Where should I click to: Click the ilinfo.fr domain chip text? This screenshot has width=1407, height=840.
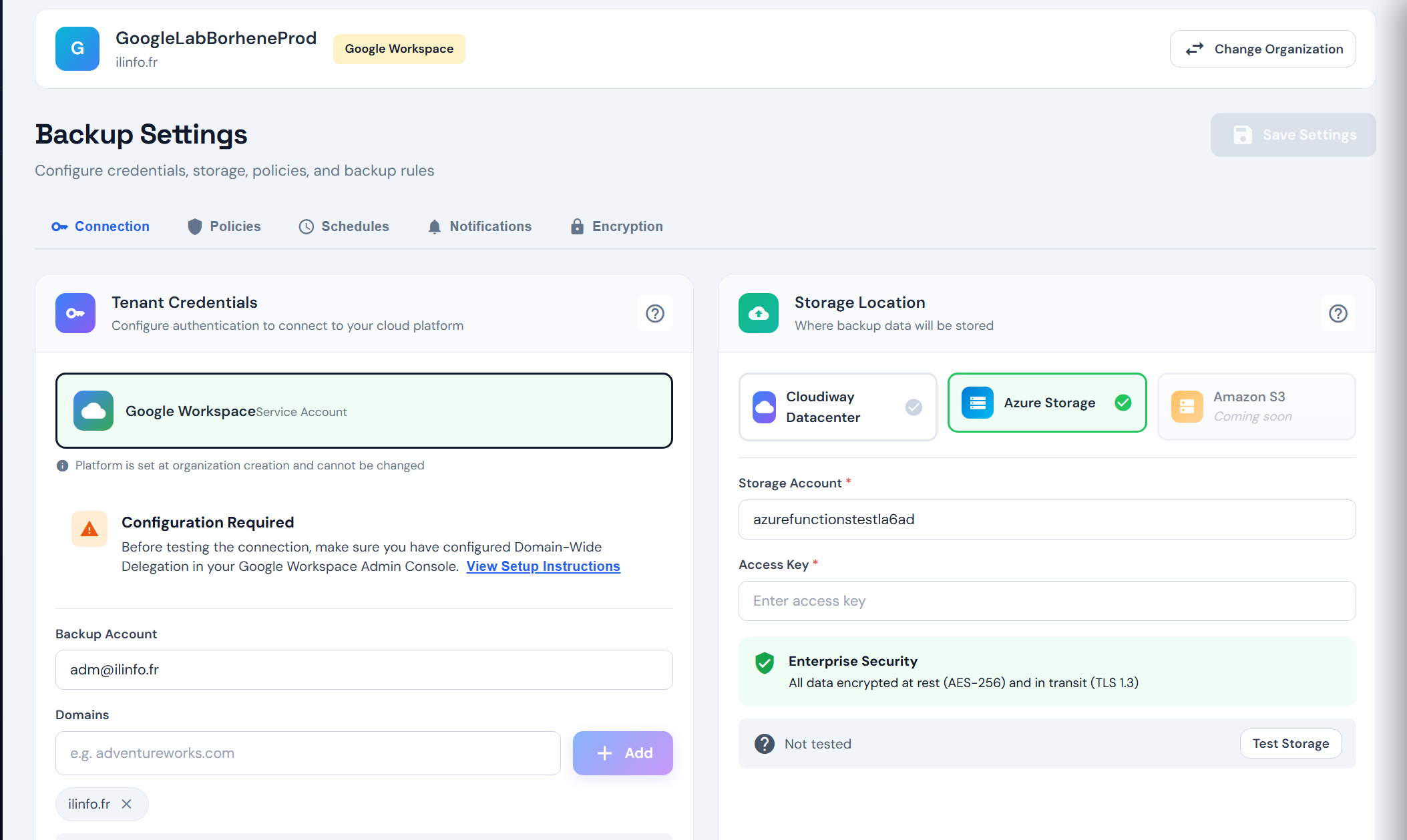pos(89,804)
